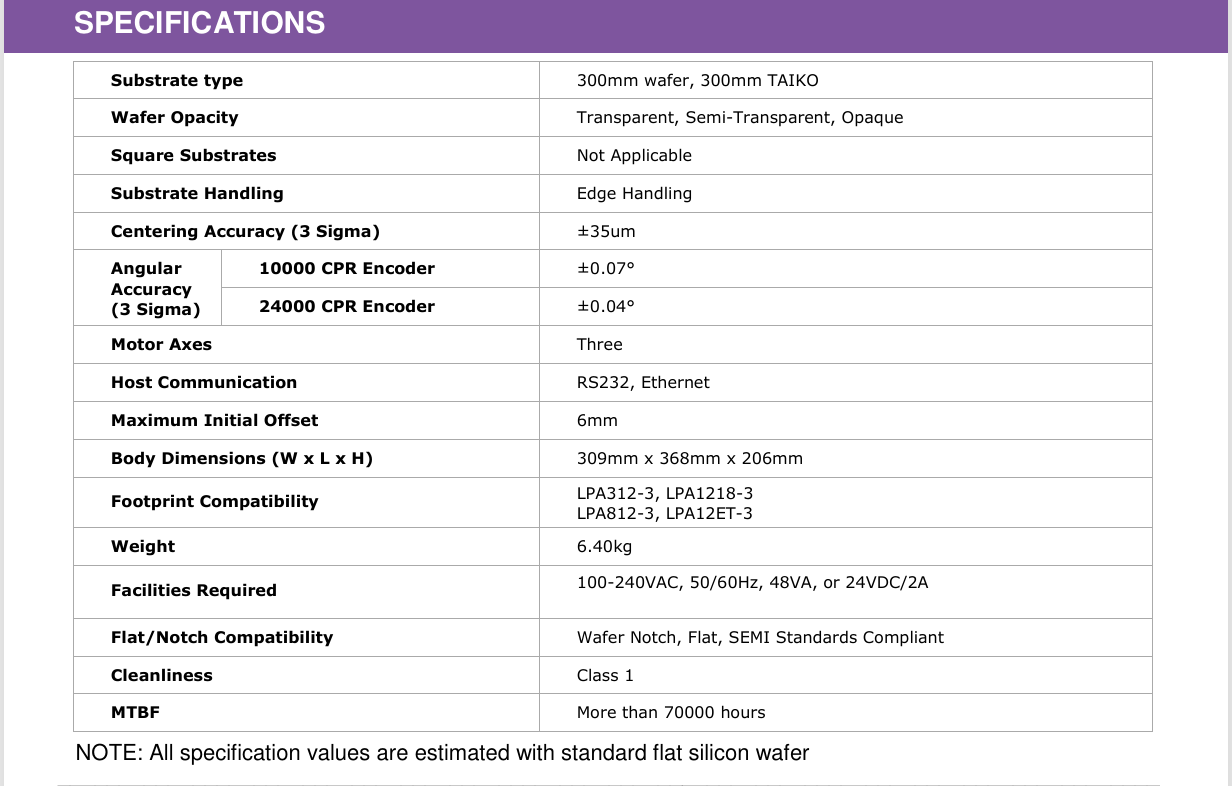Click the NOTE text below the table
The height and width of the screenshot is (786, 1232).
coord(443,753)
